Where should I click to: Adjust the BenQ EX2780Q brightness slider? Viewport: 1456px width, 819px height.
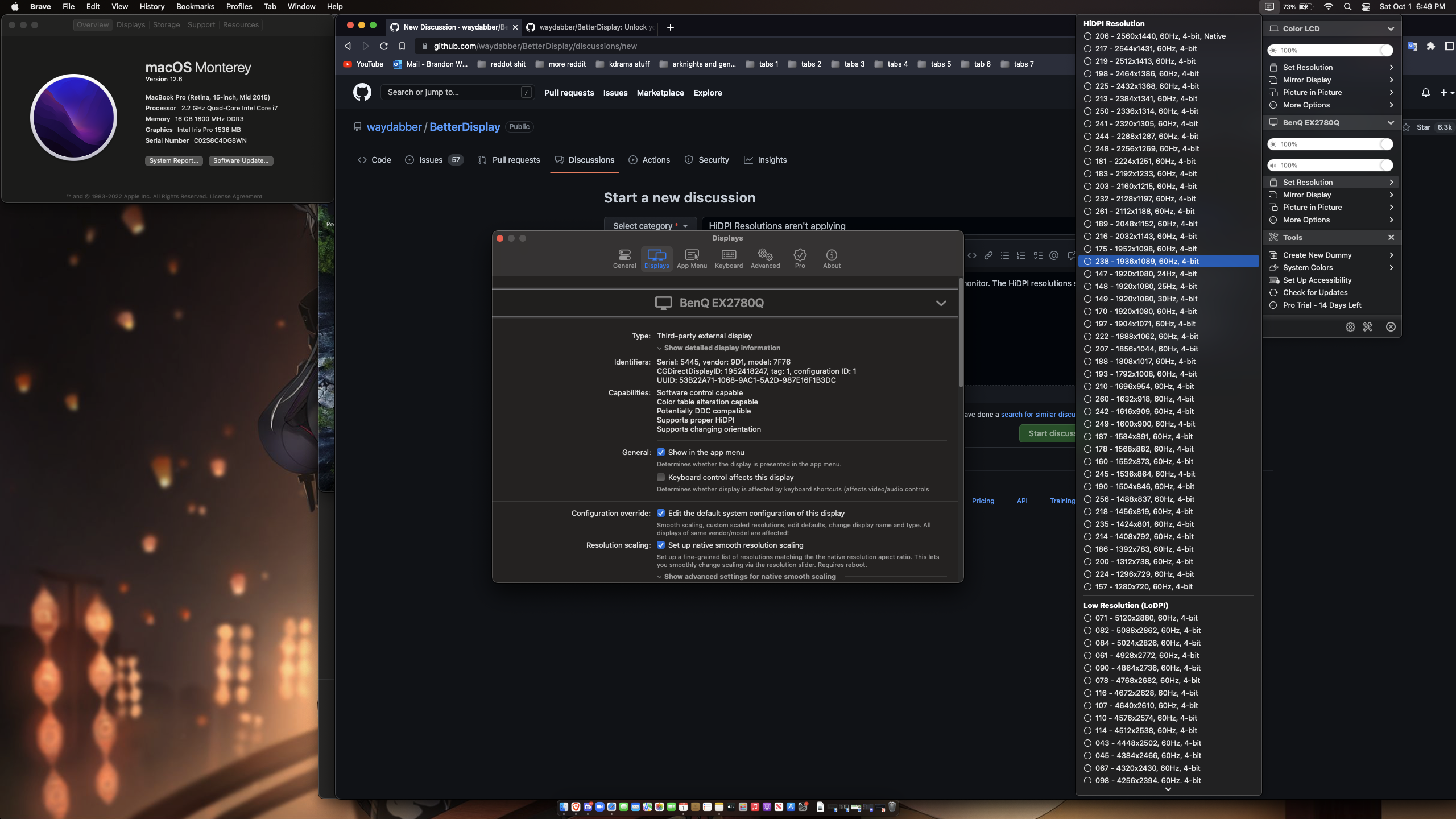click(1331, 144)
